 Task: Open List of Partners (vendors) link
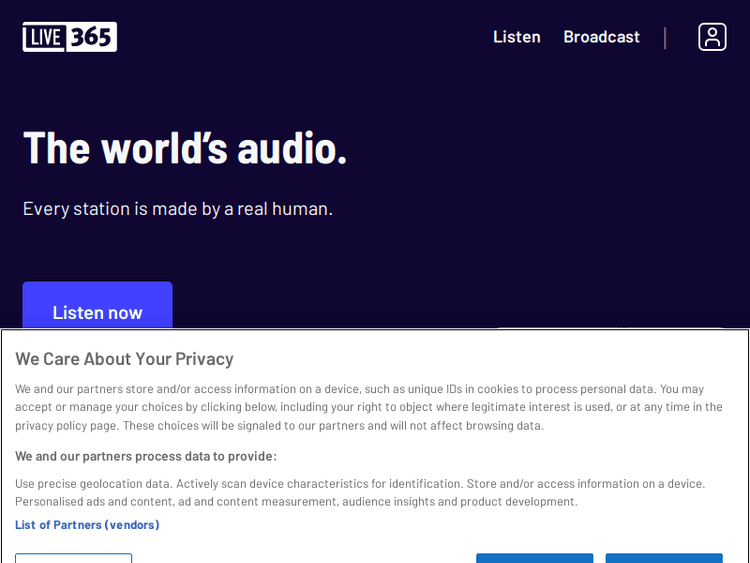pos(87,524)
